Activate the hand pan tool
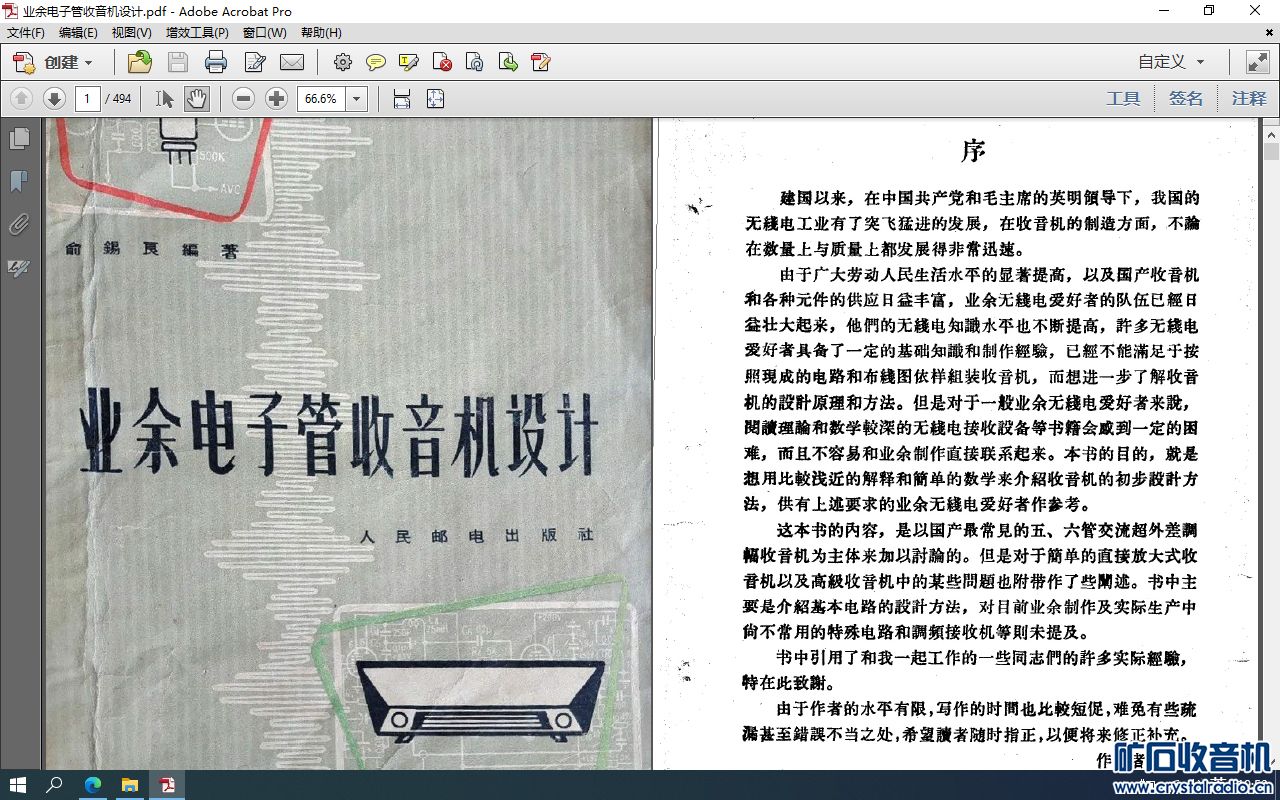1280x800 pixels. 197,98
